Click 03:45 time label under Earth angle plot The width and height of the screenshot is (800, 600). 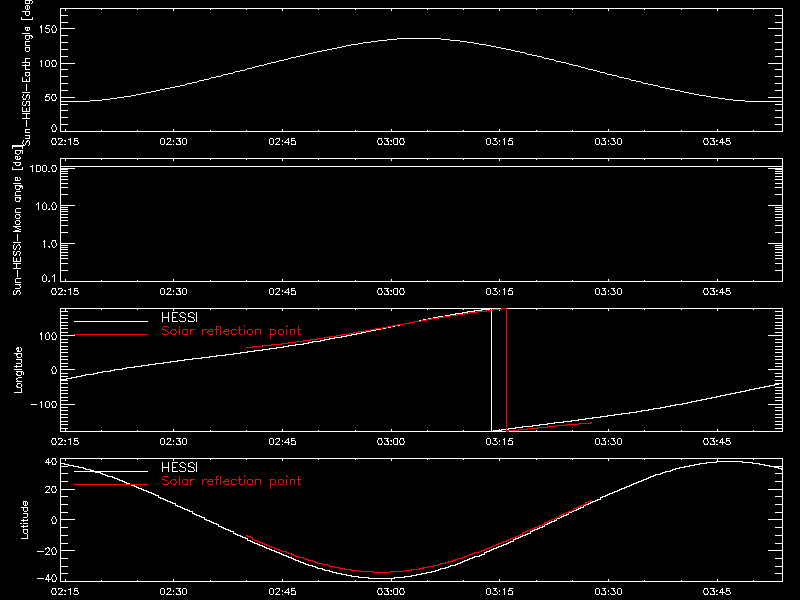717,141
